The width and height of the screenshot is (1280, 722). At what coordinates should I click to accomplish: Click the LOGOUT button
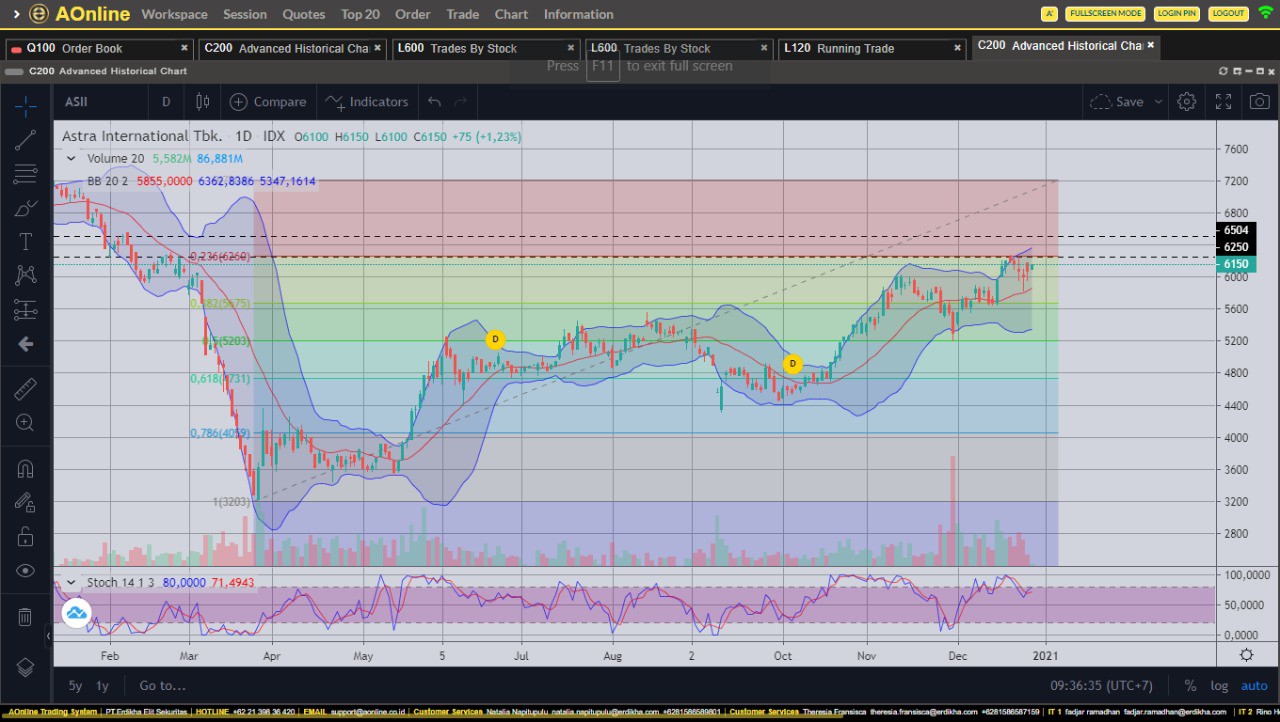[1227, 14]
